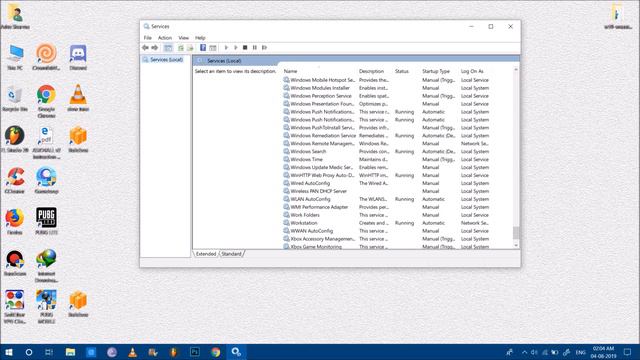
Task: Select the Internet Download Manager desktop icon
Action: (x=46, y=266)
